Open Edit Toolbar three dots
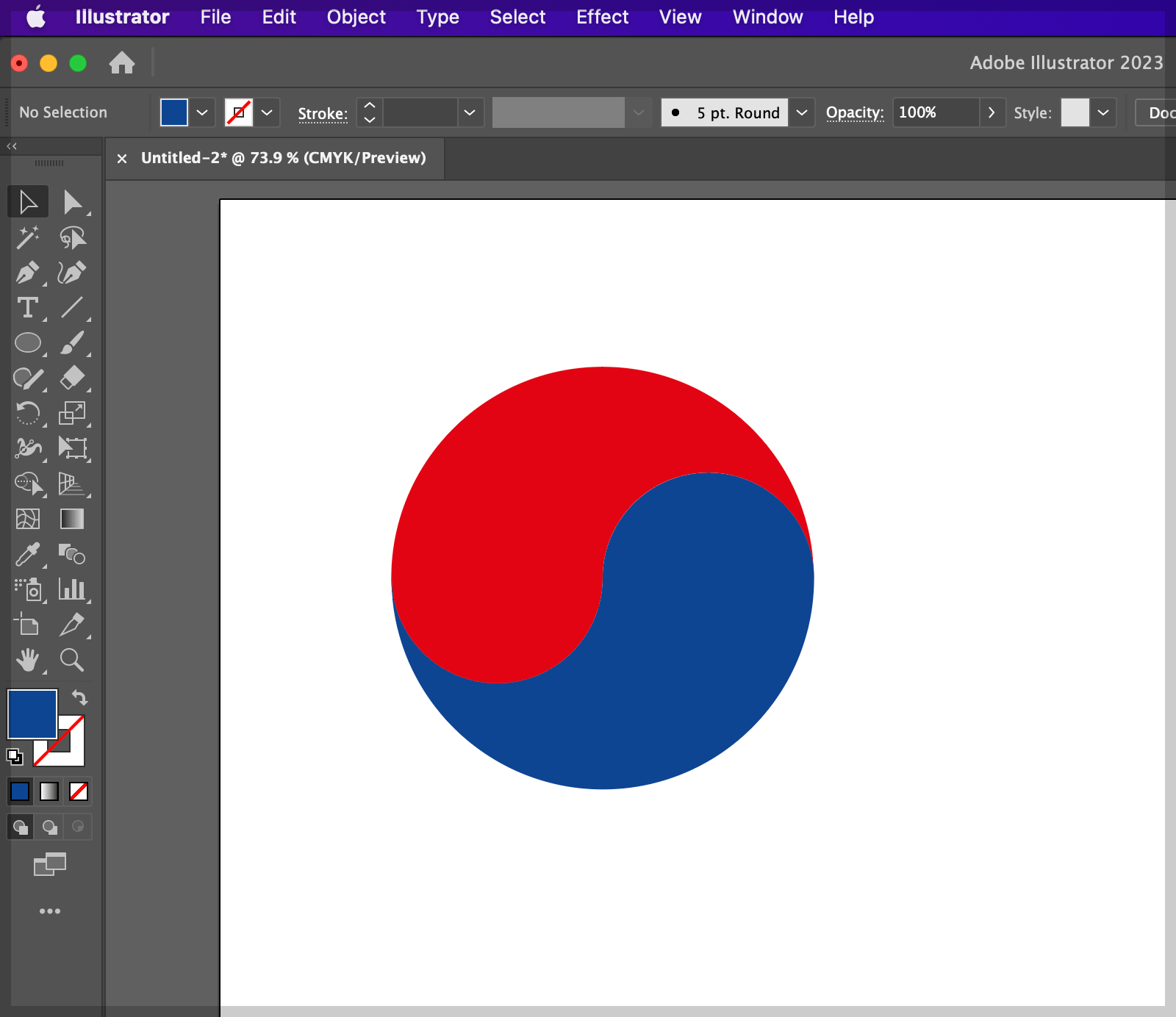 (x=50, y=911)
